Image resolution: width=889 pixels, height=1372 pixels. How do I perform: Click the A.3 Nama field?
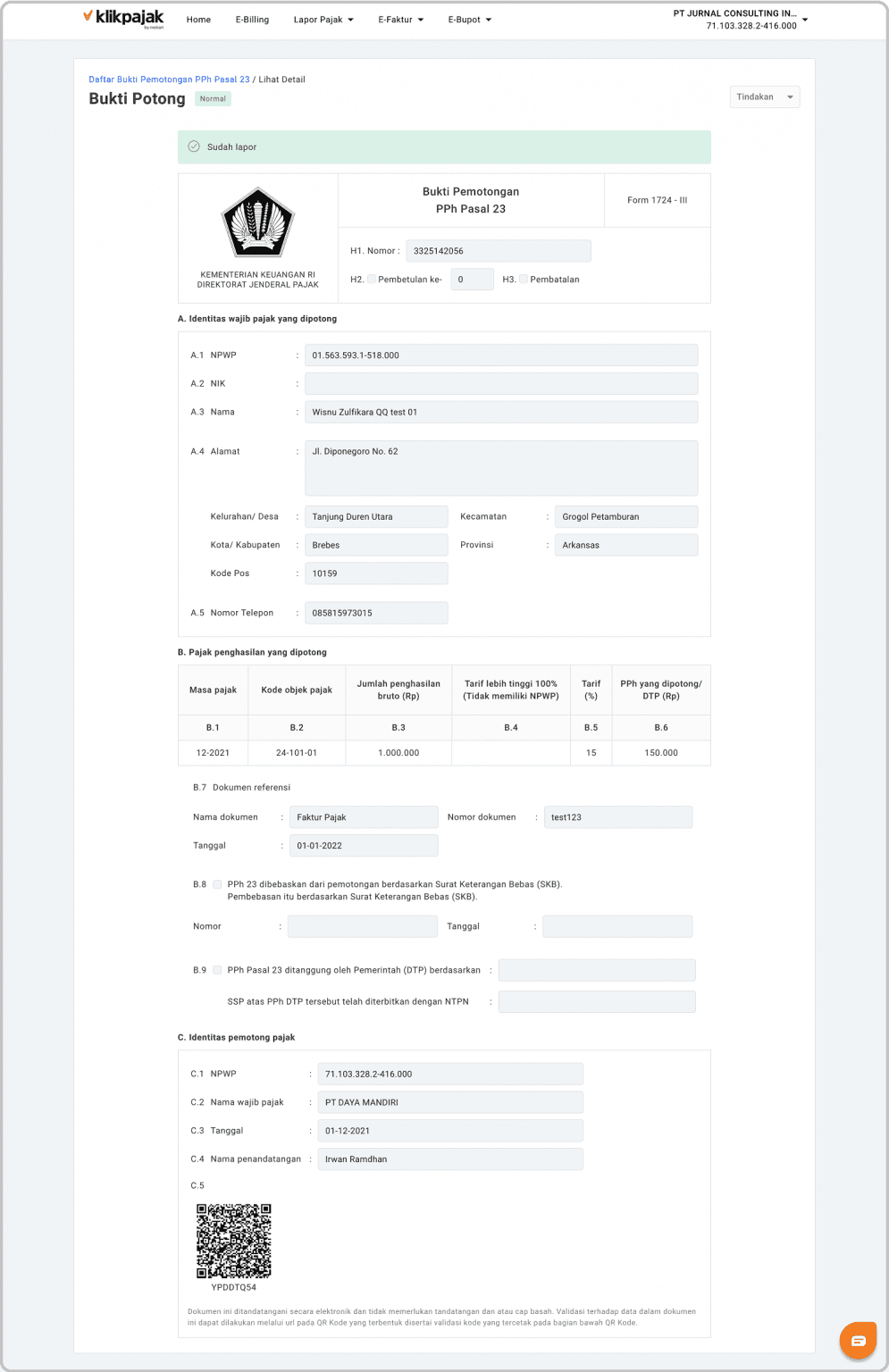click(500, 412)
